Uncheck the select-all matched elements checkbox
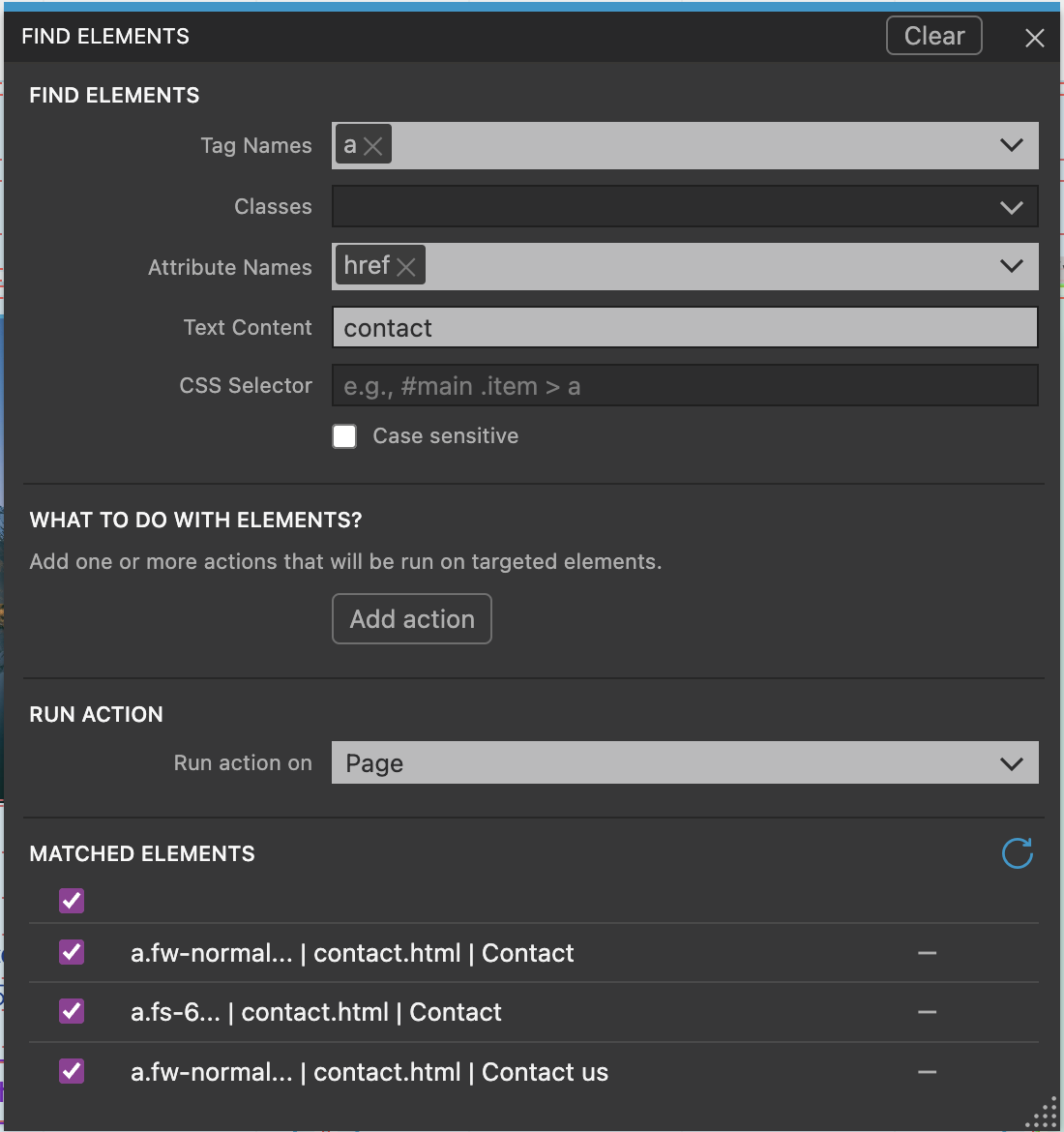Viewport: 1064px width, 1132px height. tap(72, 901)
